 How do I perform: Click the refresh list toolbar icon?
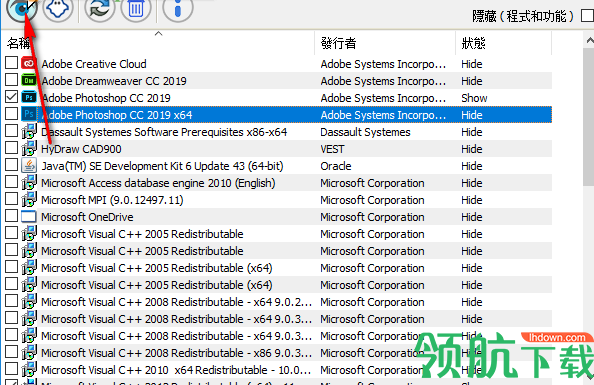pos(100,8)
